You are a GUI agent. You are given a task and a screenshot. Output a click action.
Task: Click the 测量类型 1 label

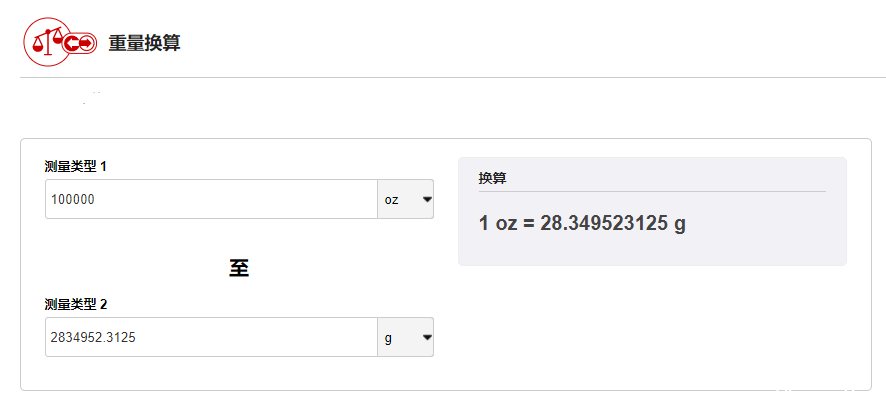coord(76,166)
